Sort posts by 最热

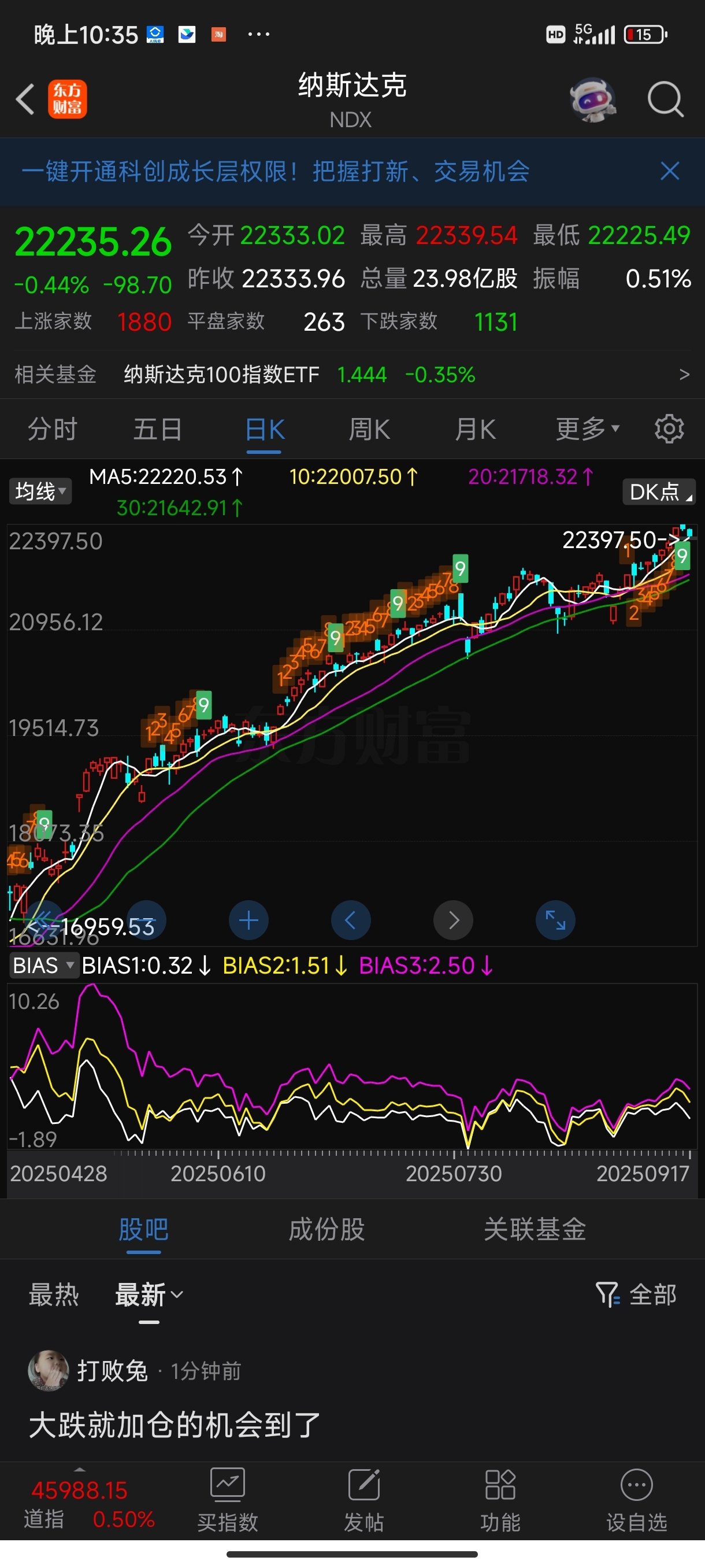coord(54,1294)
